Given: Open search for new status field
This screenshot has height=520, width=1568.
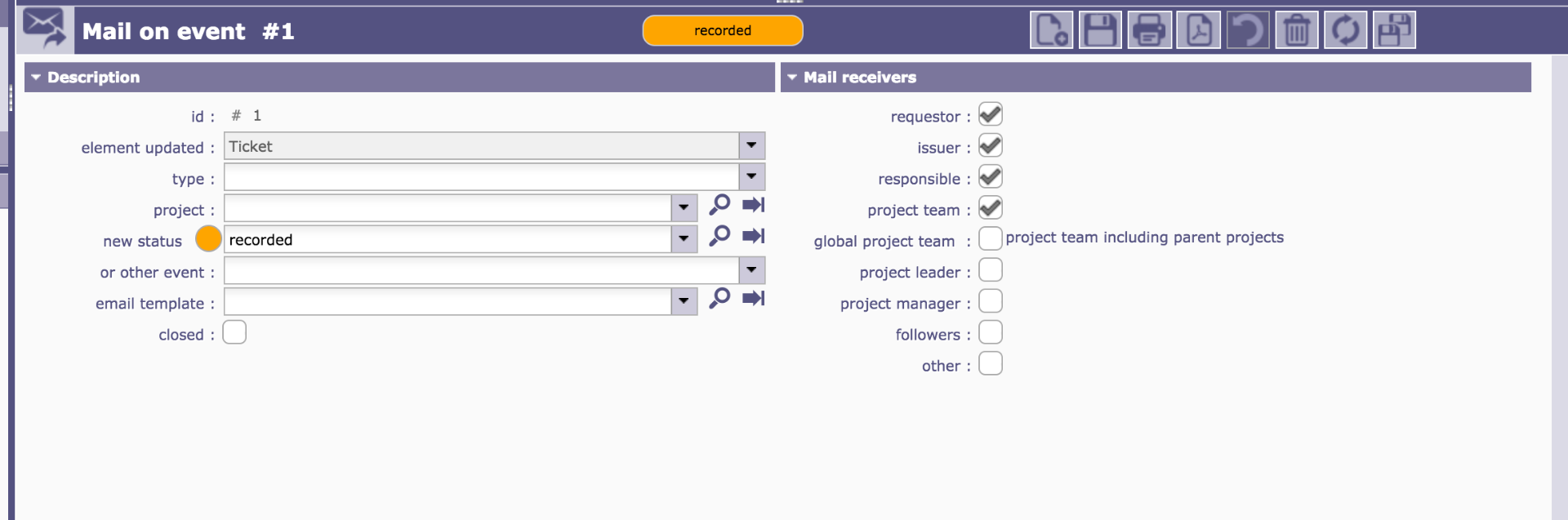Looking at the screenshot, I should tap(719, 236).
